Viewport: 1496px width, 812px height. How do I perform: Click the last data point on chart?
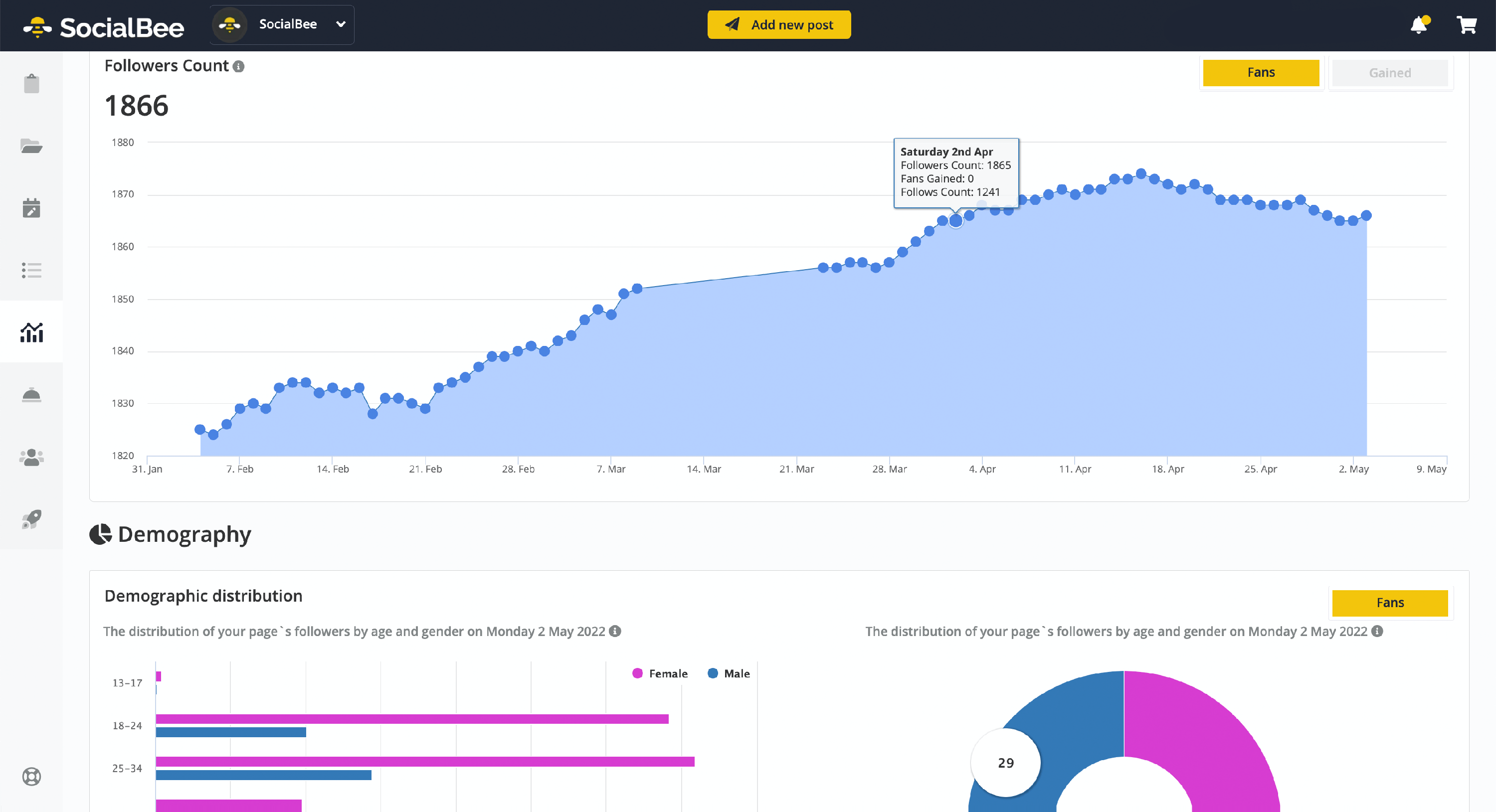1366,215
